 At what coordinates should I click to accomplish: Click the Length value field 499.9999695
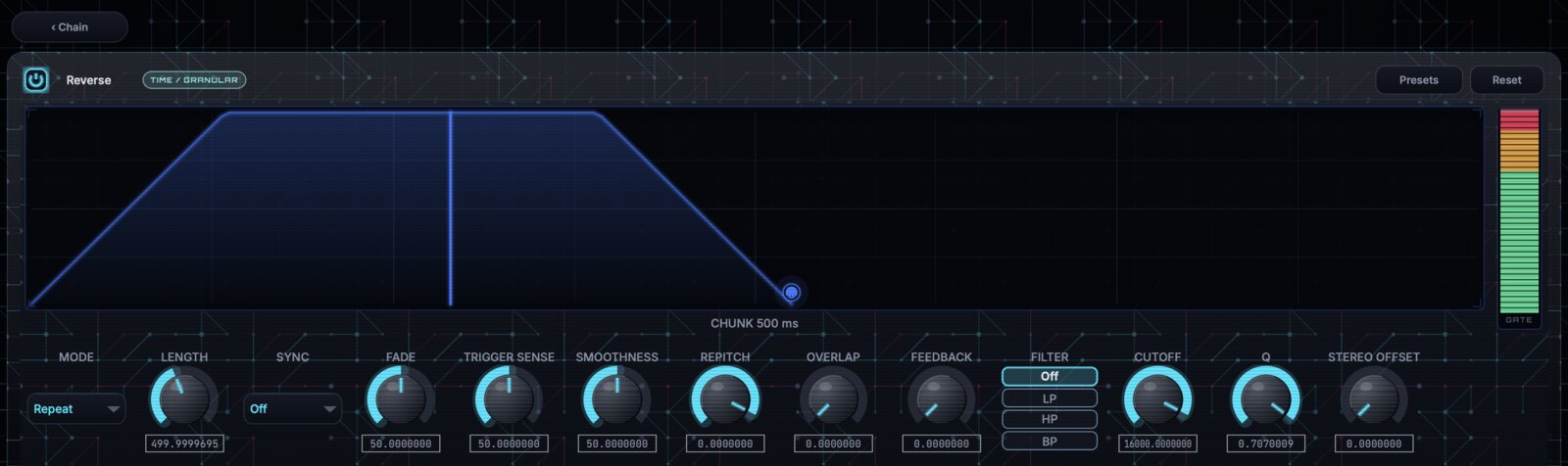tap(183, 443)
